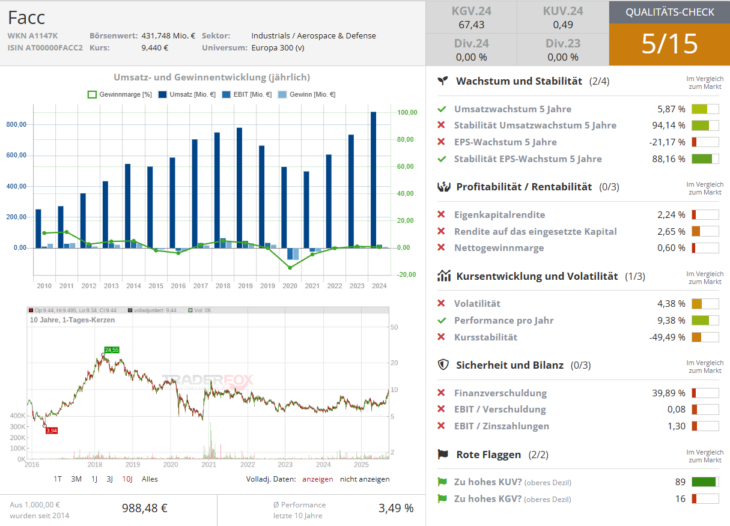Image resolution: width=730 pixels, height=526 pixels.
Task: Click the Div.24 value 0,00 %
Action: point(471,57)
